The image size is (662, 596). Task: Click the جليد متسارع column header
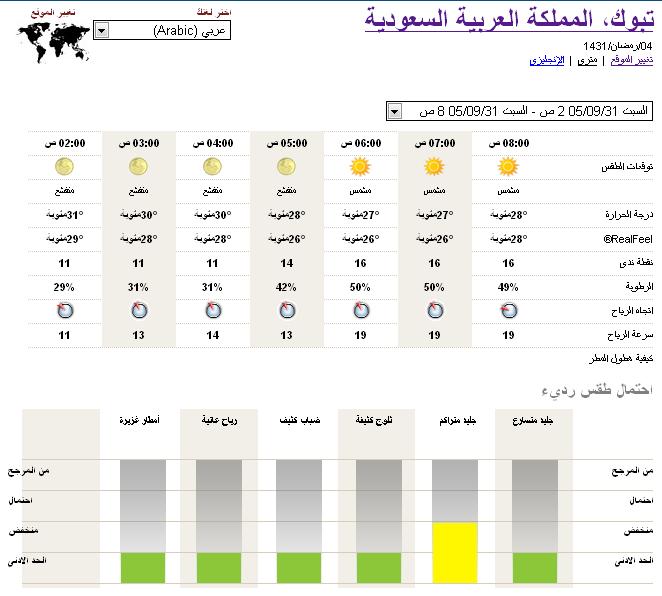tap(532, 420)
